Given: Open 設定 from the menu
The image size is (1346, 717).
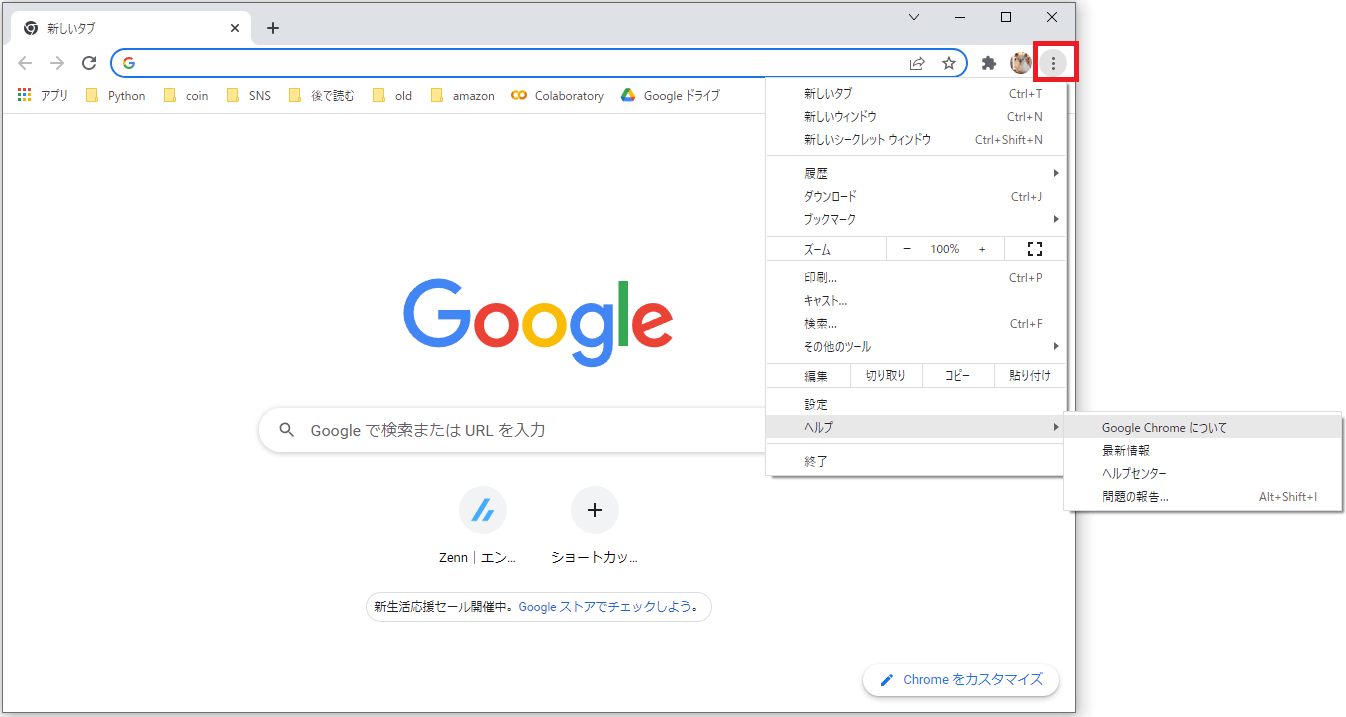Looking at the screenshot, I should coord(916,405).
